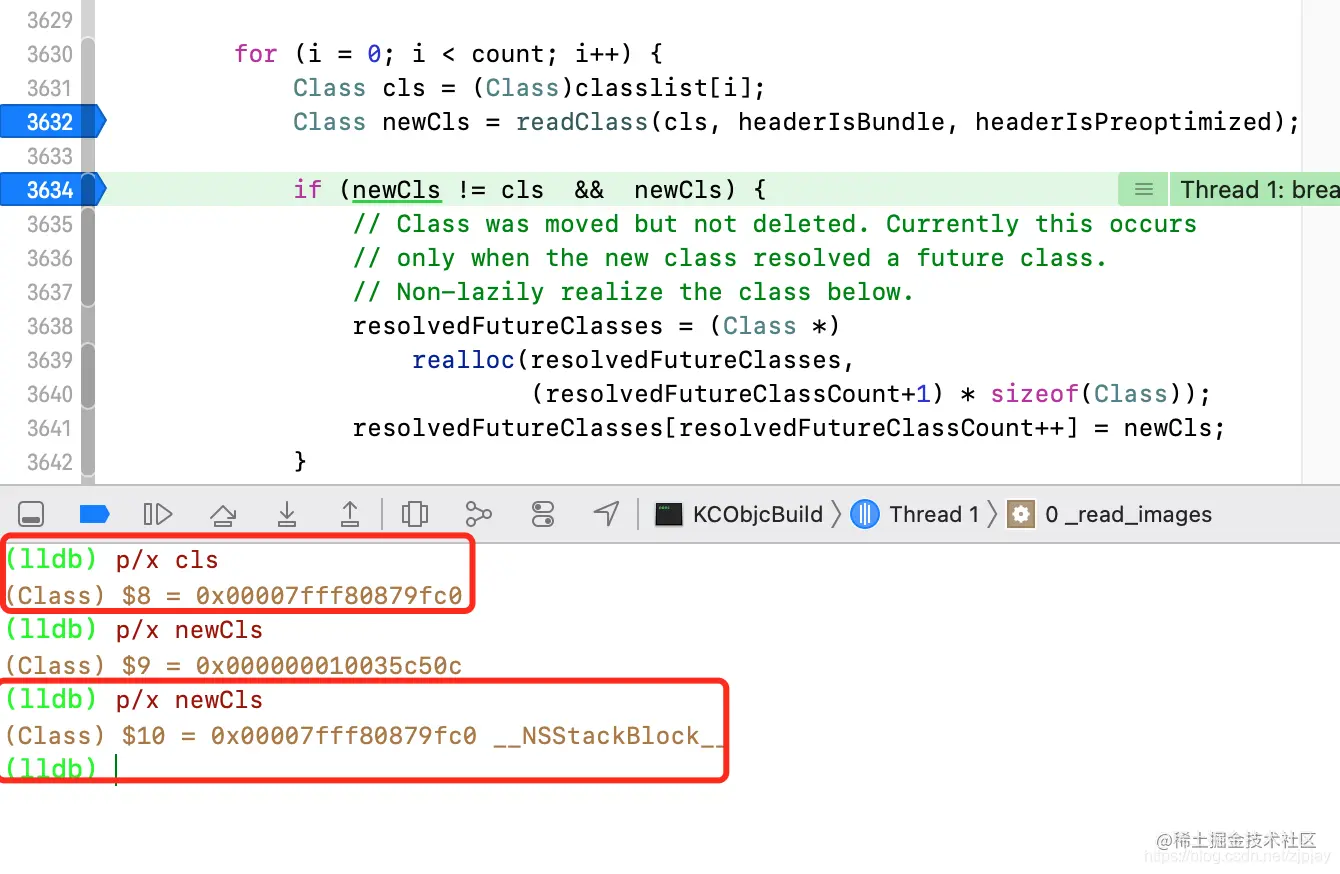Click the code folding ribbon beside line 3640
The width and height of the screenshot is (1340, 874).
tap(88, 394)
